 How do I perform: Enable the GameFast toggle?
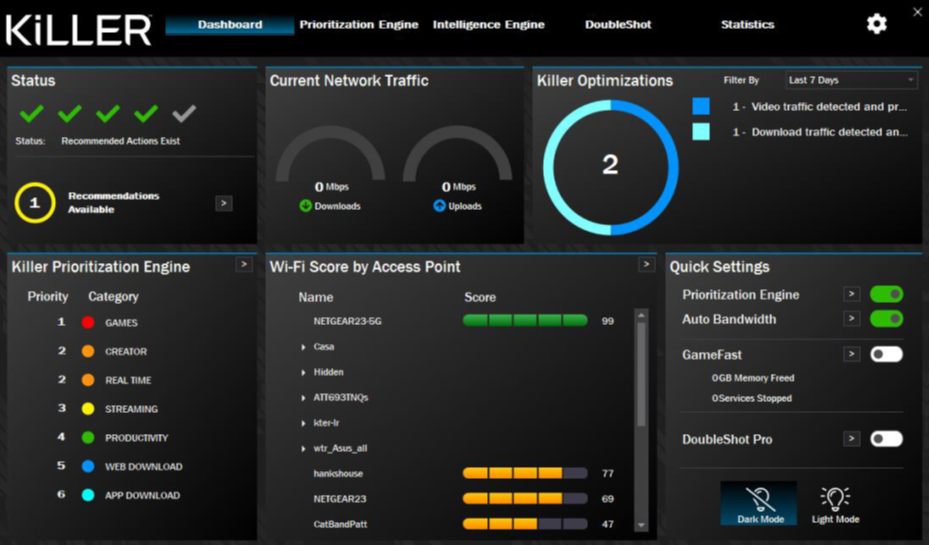click(x=886, y=354)
